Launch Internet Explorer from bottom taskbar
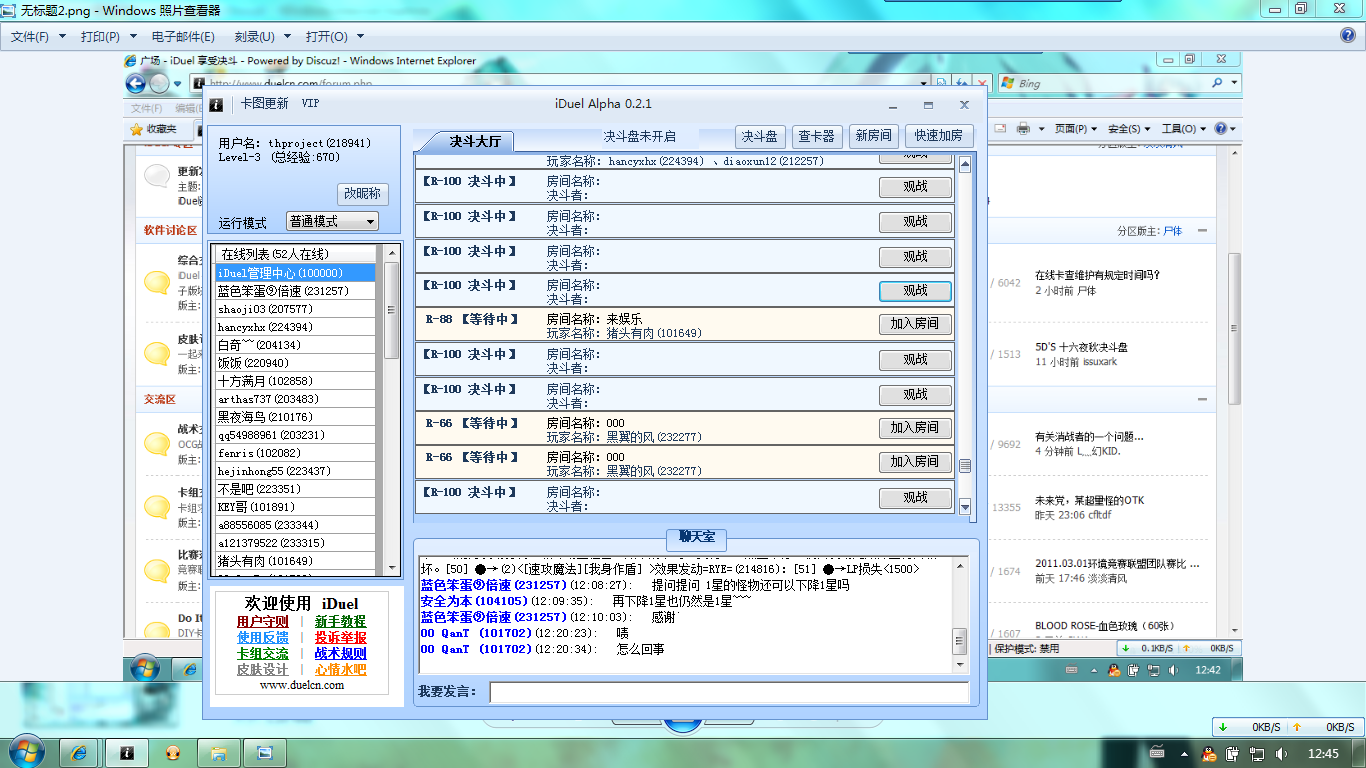Screen dimensions: 1366x768 tap(80, 752)
